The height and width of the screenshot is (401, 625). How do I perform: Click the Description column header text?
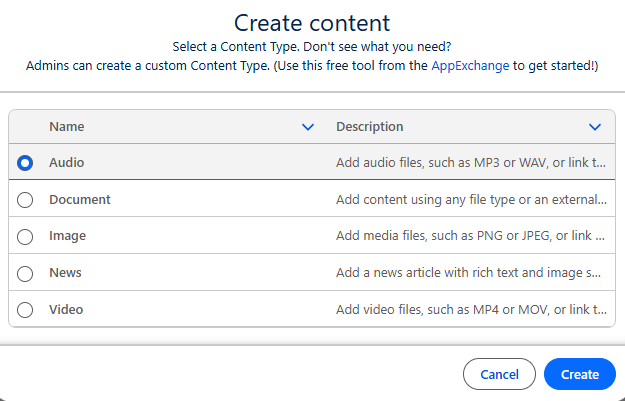(x=369, y=127)
